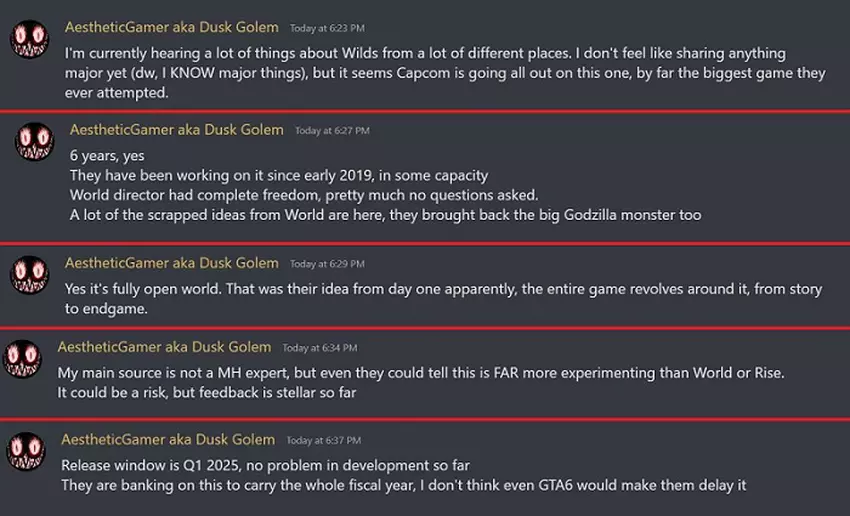This screenshot has height=516, width=850.
Task: Click the "Today at 6:23 PM" timestamp
Action: pyautogui.click(x=327, y=28)
